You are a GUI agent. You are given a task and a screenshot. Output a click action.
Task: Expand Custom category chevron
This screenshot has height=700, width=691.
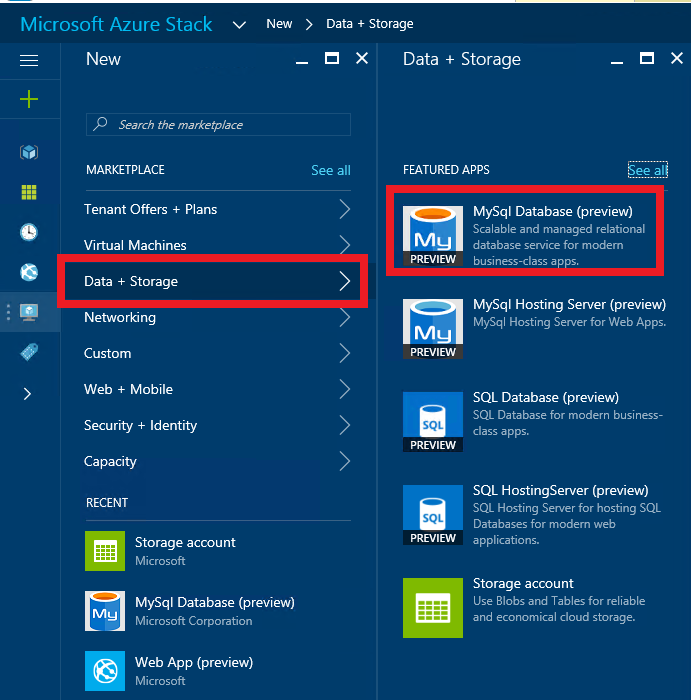(x=345, y=353)
